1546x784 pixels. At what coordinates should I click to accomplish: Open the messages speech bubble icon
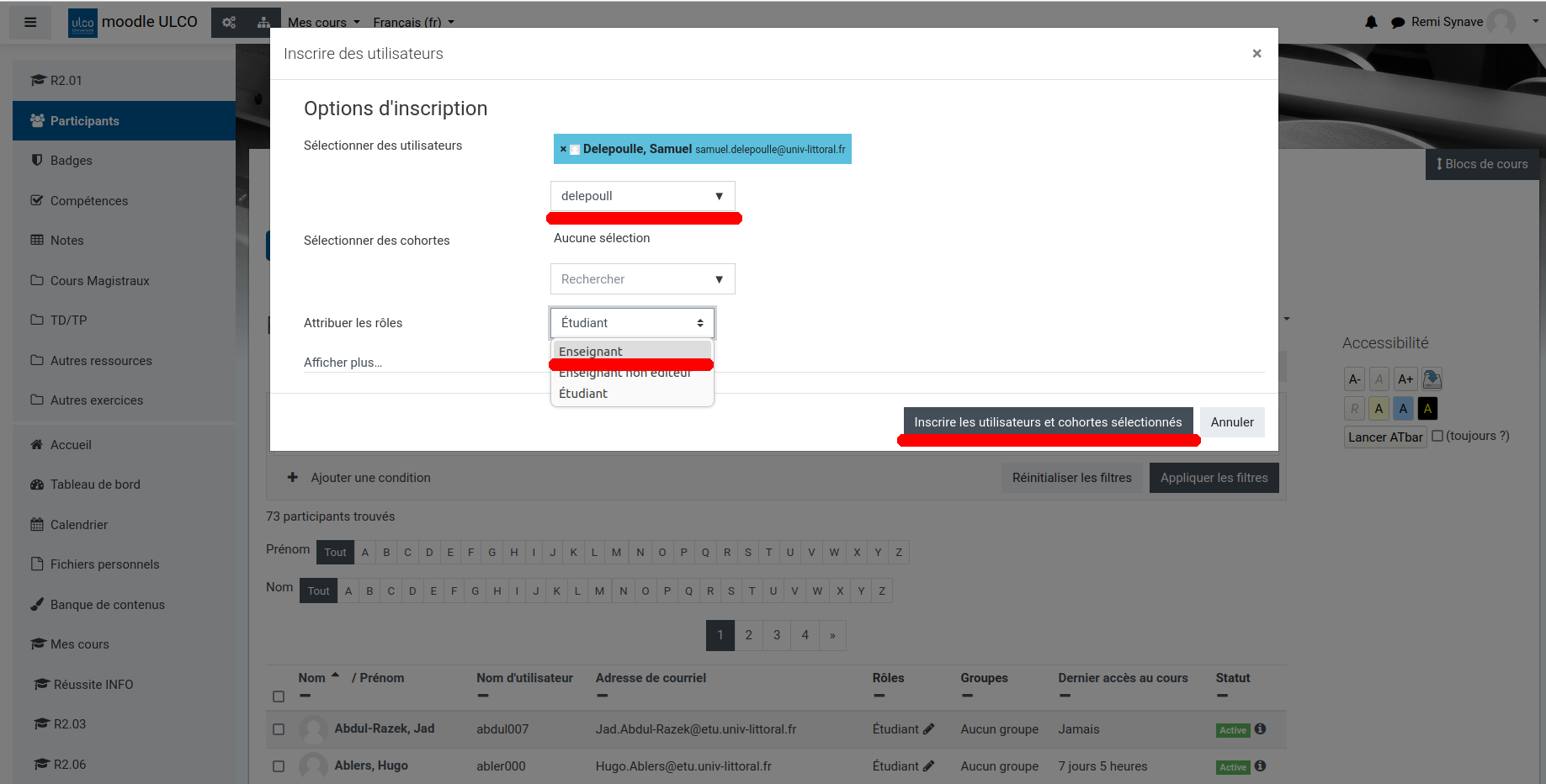1398,23
